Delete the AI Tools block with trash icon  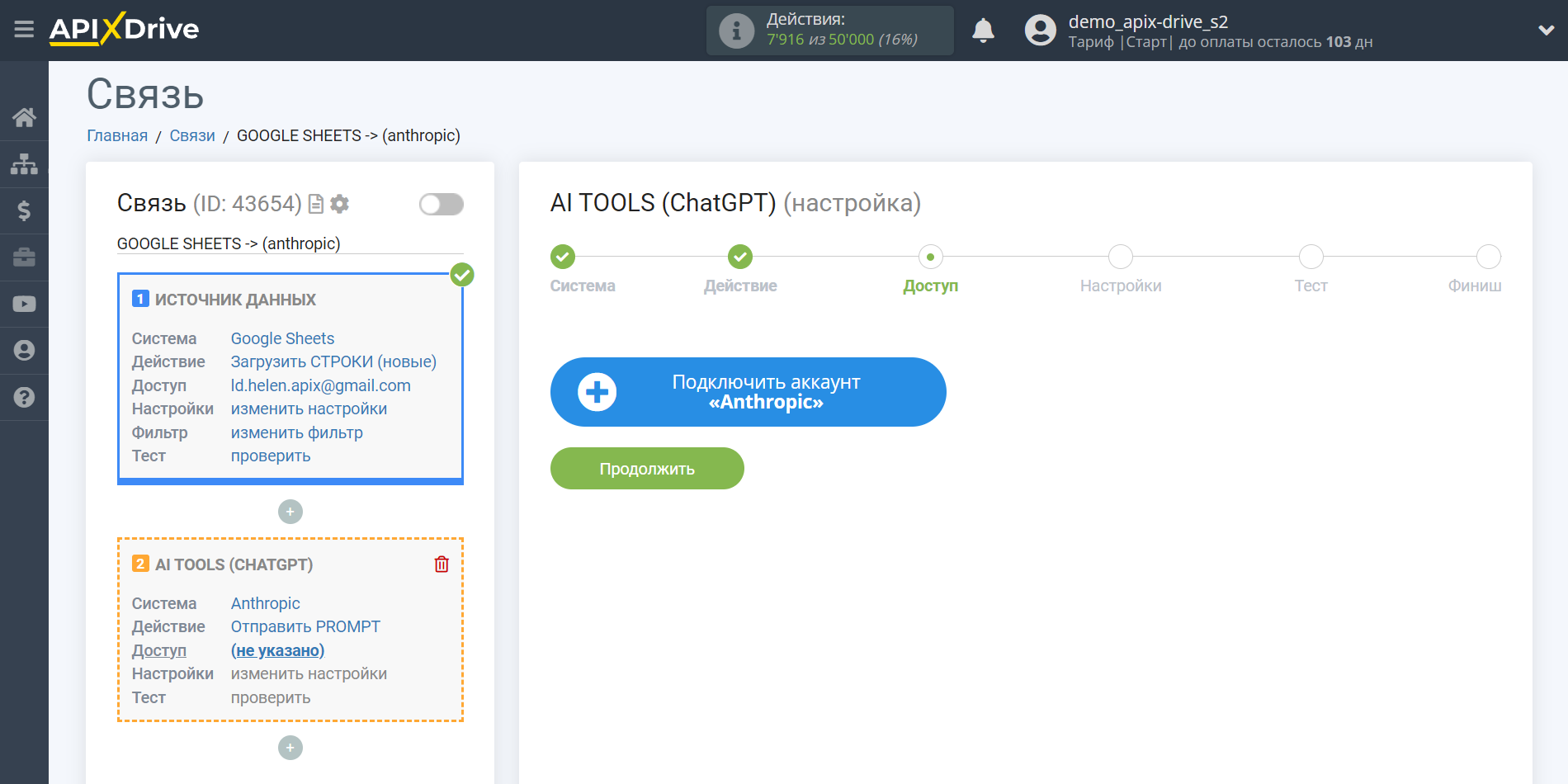pyautogui.click(x=442, y=564)
